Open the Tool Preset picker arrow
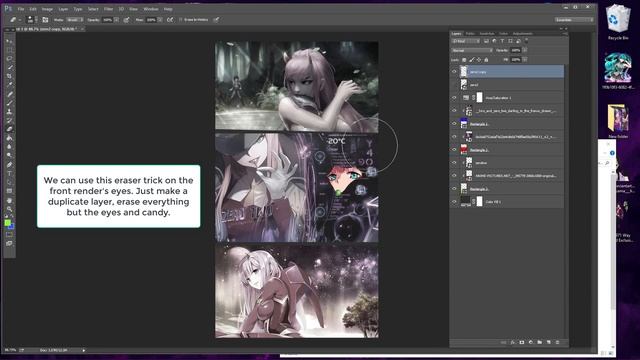This screenshot has height=360, width=640. click(20, 20)
